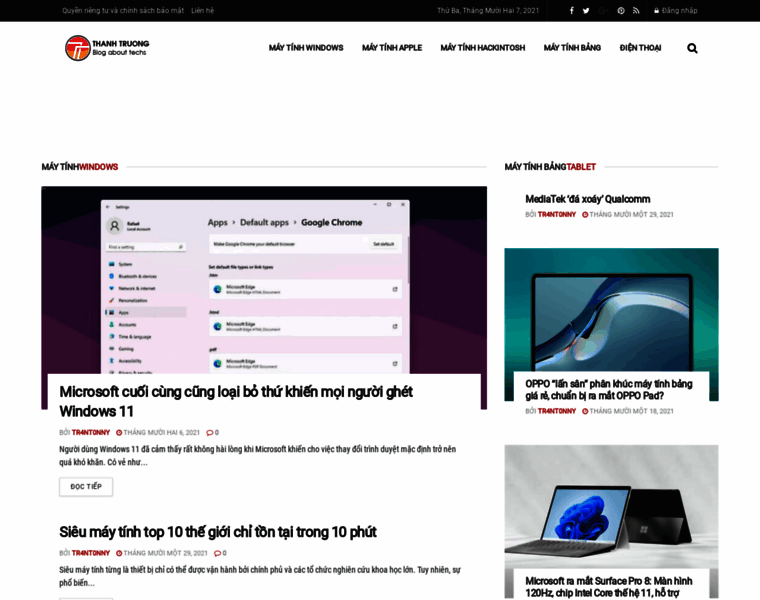
Task: Open the Máy Tính Bảng menu
Action: click(x=572, y=47)
